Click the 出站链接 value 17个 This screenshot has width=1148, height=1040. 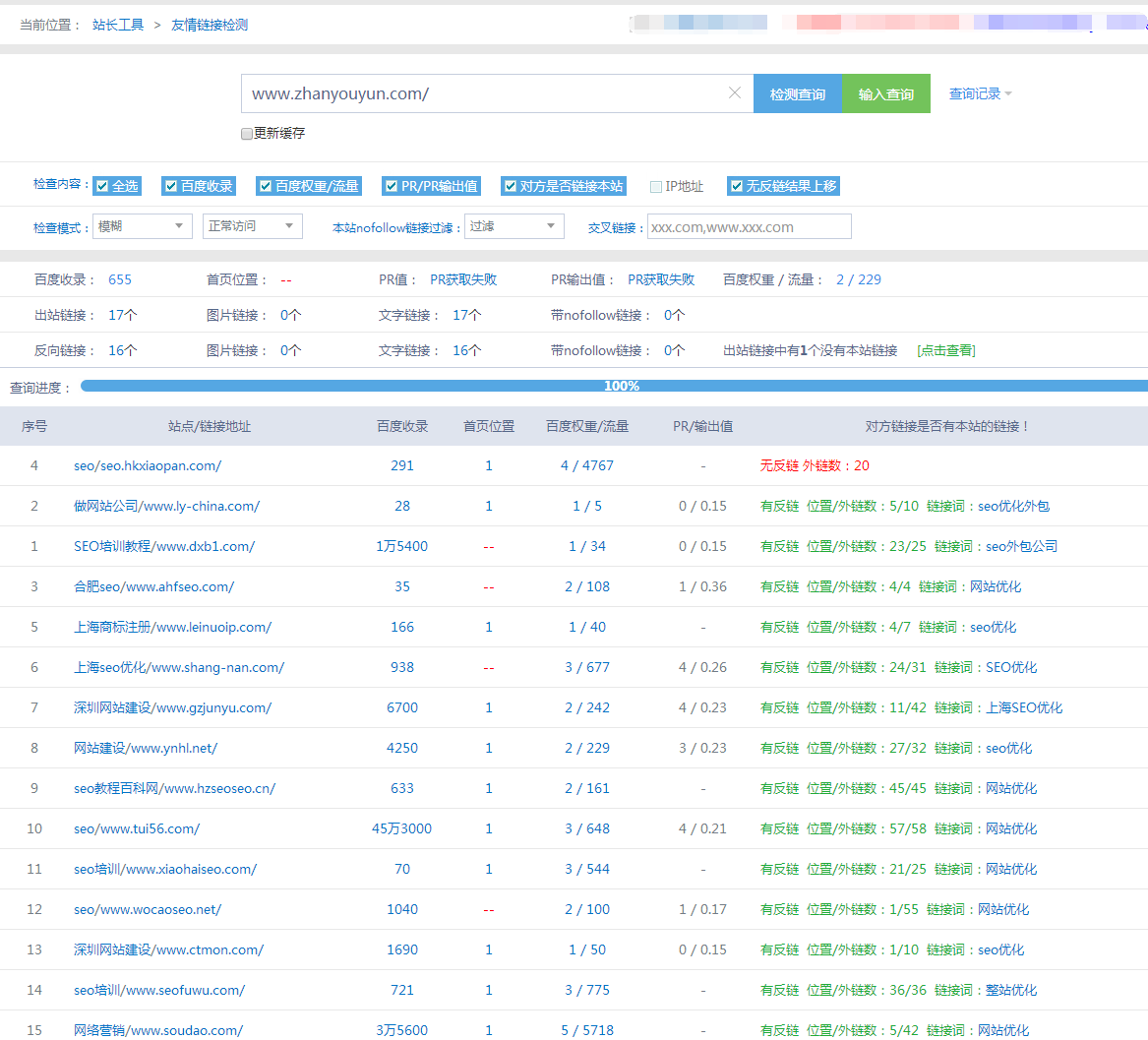[x=122, y=315]
